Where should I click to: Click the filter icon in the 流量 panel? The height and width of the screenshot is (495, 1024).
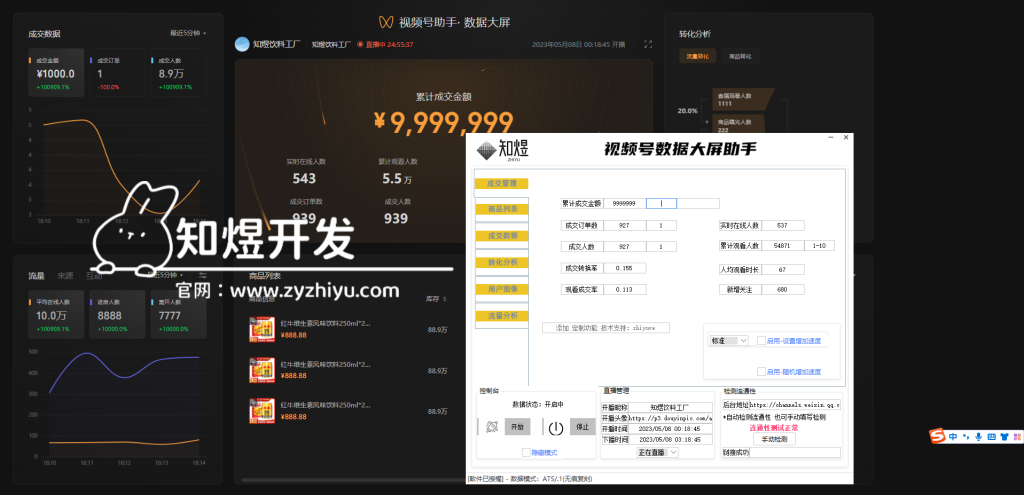(x=203, y=275)
